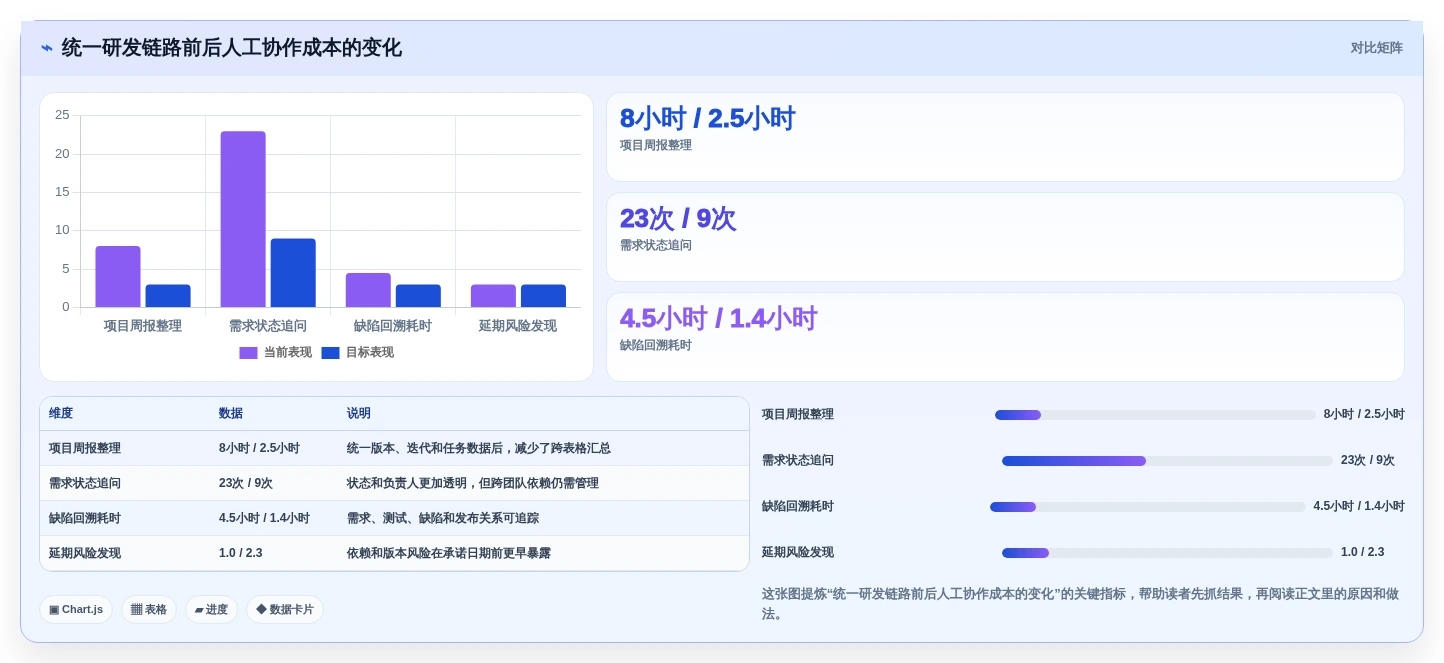Click the 缺陷回溯耗时 progress bar
This screenshot has width=1444, height=663.
coord(1148,507)
